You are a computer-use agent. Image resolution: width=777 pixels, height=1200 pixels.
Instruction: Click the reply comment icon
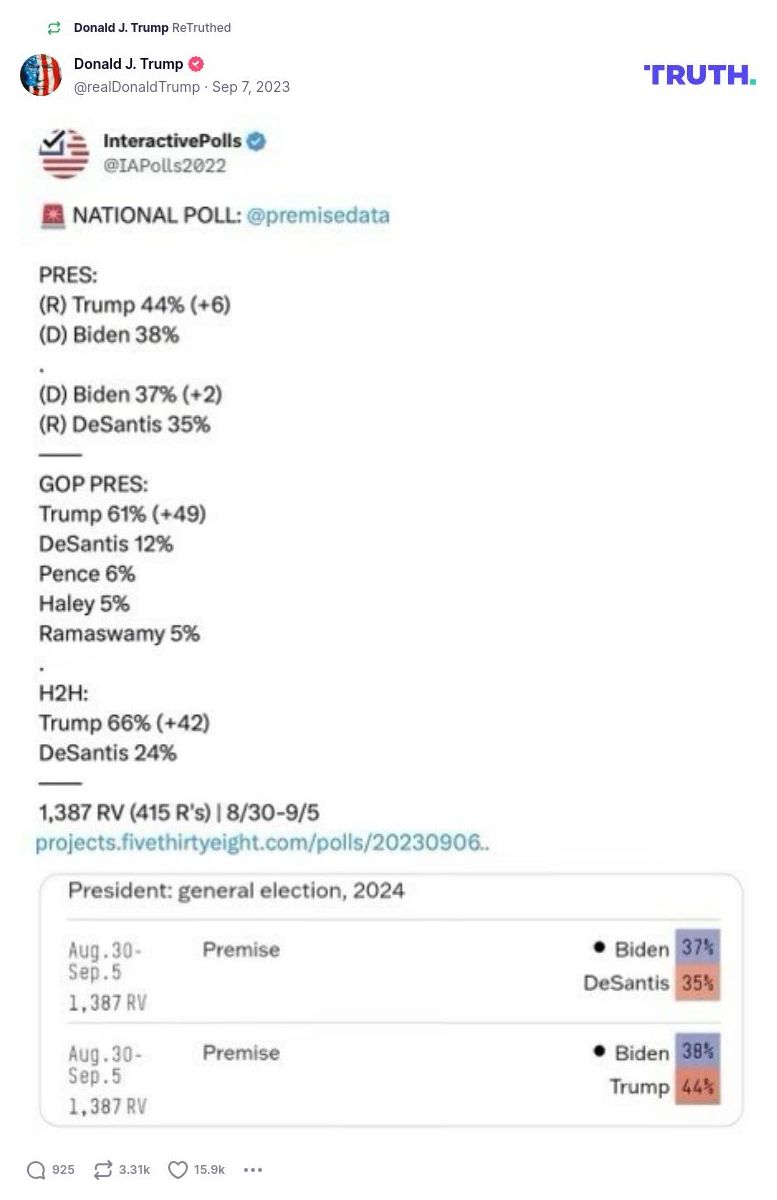click(36, 1170)
